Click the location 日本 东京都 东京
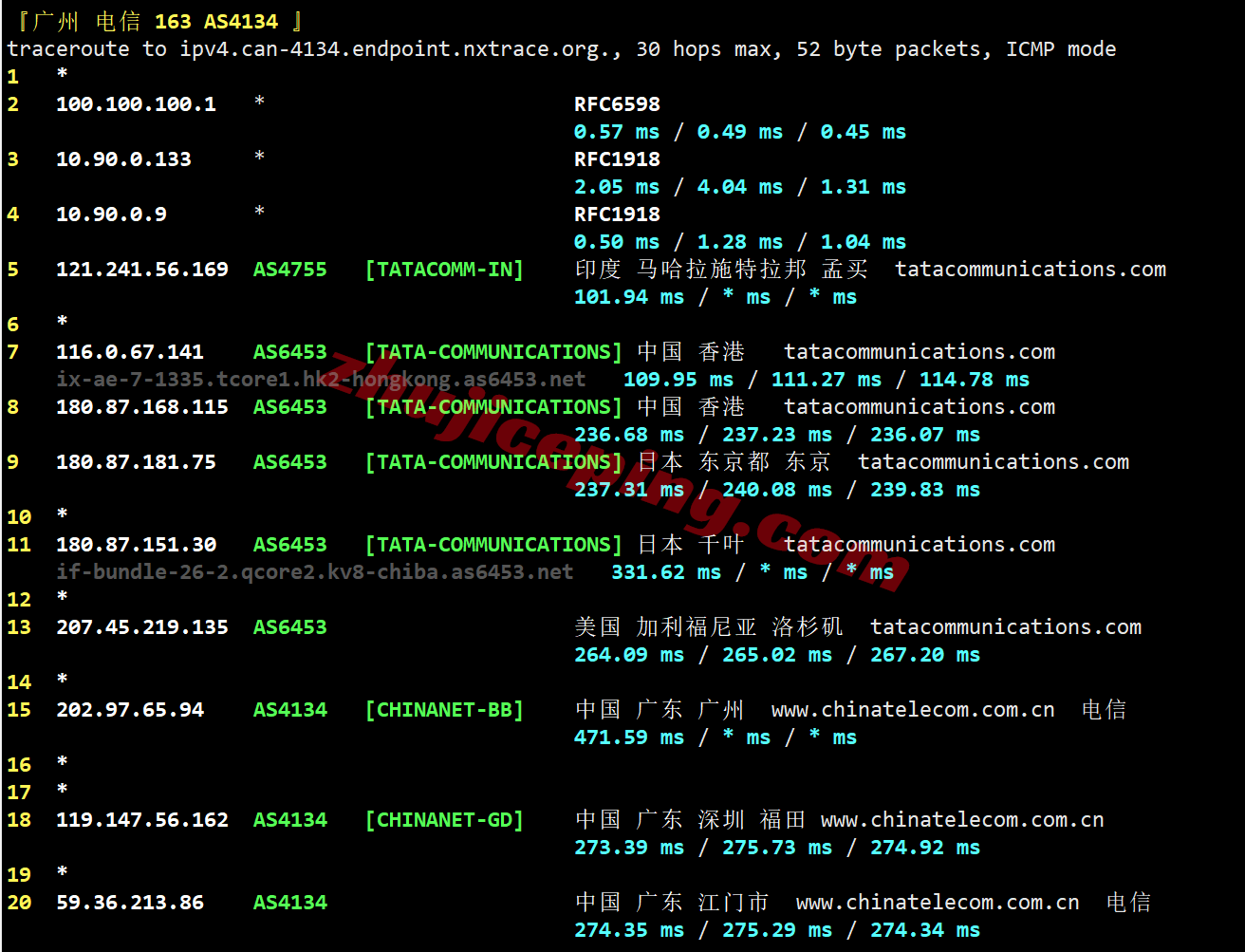1245x952 pixels. pos(734,462)
